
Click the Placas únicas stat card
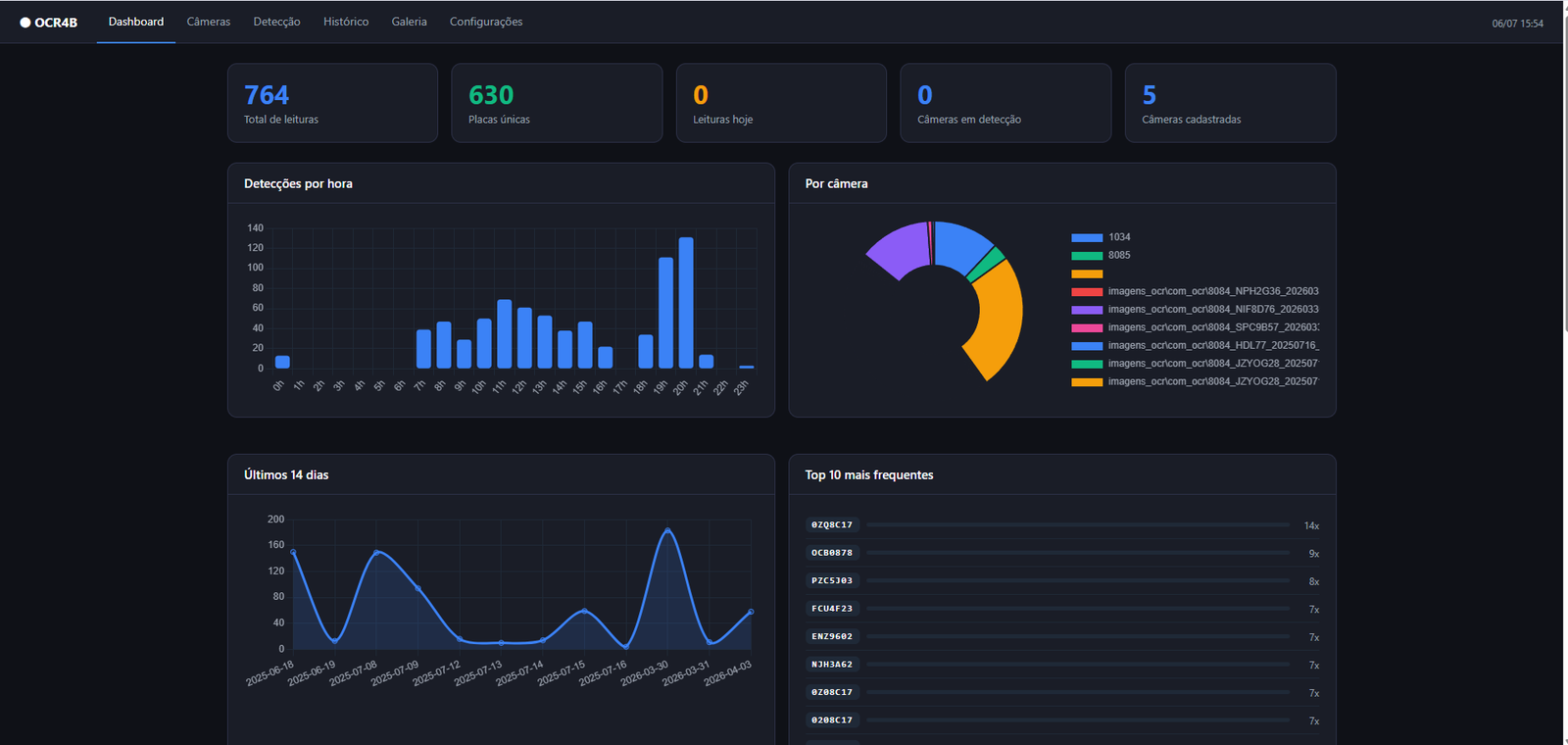[x=557, y=103]
